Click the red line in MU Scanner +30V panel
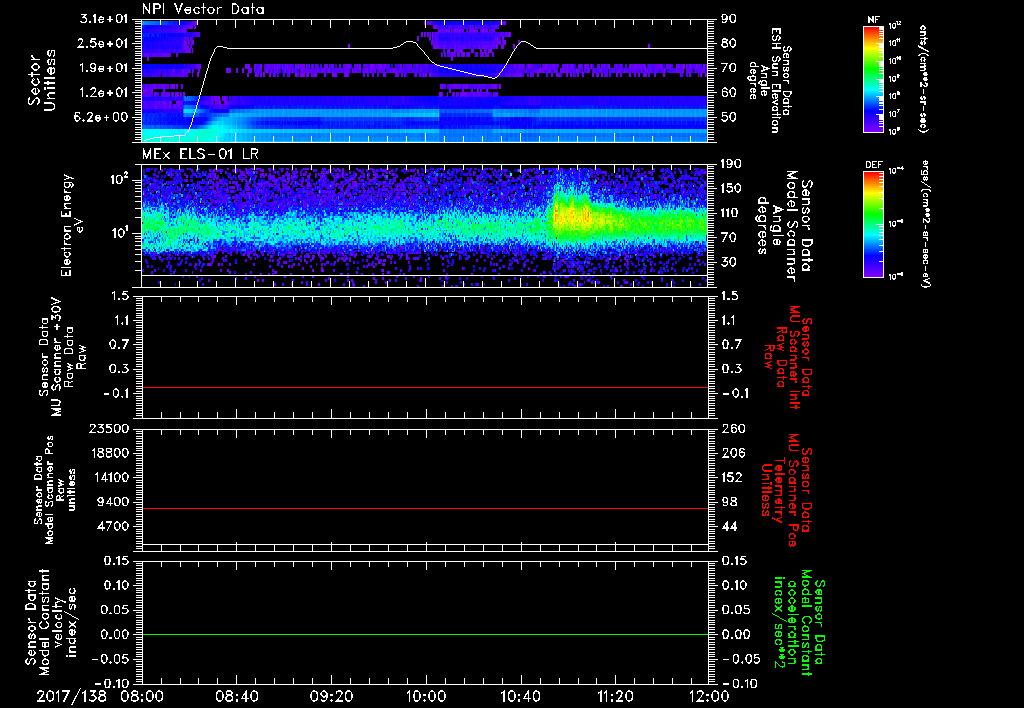This screenshot has width=1024, height=708. point(425,387)
